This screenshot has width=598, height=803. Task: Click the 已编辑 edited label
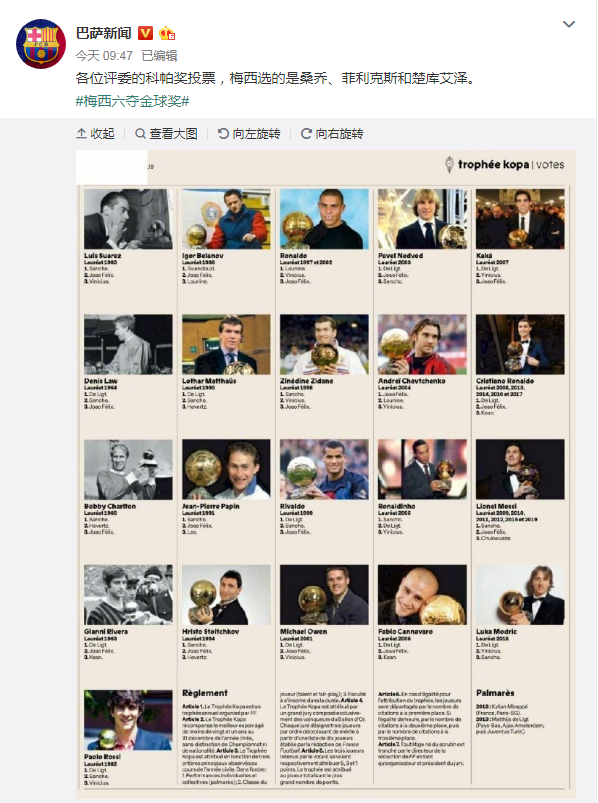click(159, 55)
